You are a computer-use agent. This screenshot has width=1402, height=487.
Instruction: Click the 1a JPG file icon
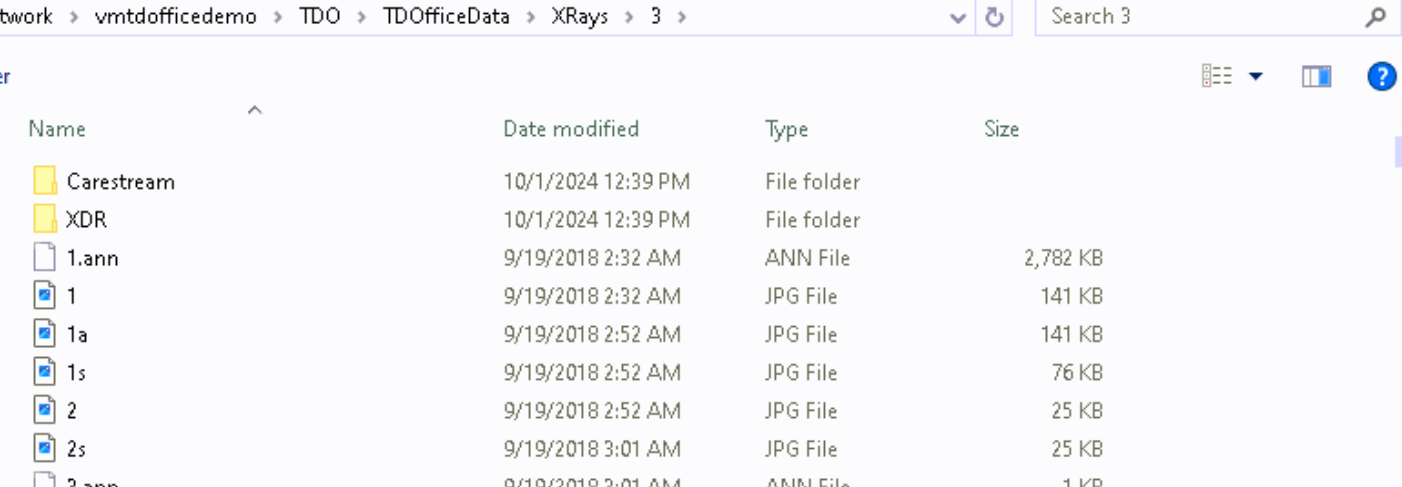tap(45, 334)
